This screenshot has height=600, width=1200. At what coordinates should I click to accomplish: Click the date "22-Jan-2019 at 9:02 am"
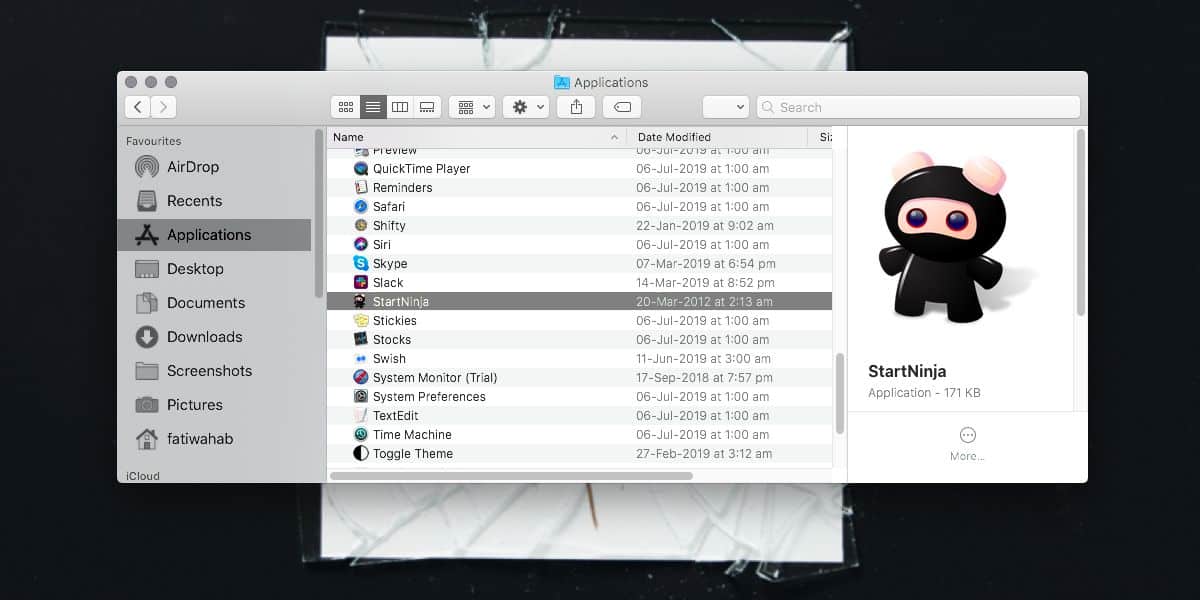pos(704,226)
